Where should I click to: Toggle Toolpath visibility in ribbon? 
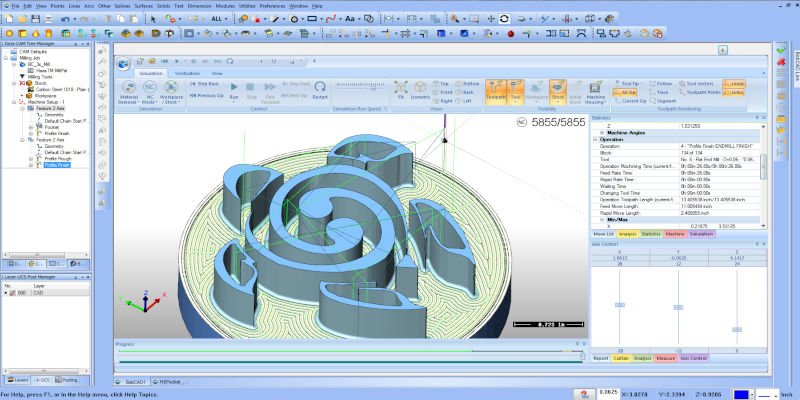[x=495, y=92]
